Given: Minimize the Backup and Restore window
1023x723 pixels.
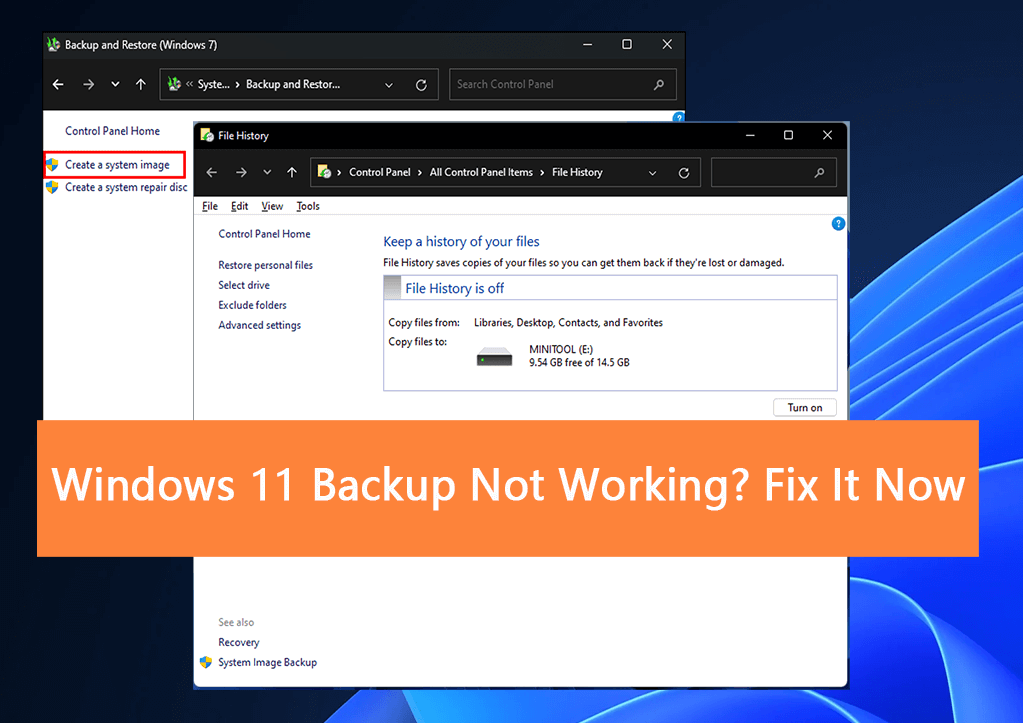Looking at the screenshot, I should tap(588, 44).
